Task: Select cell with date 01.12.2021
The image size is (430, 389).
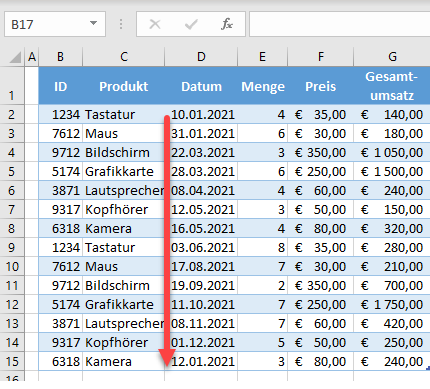Action: (x=201, y=342)
